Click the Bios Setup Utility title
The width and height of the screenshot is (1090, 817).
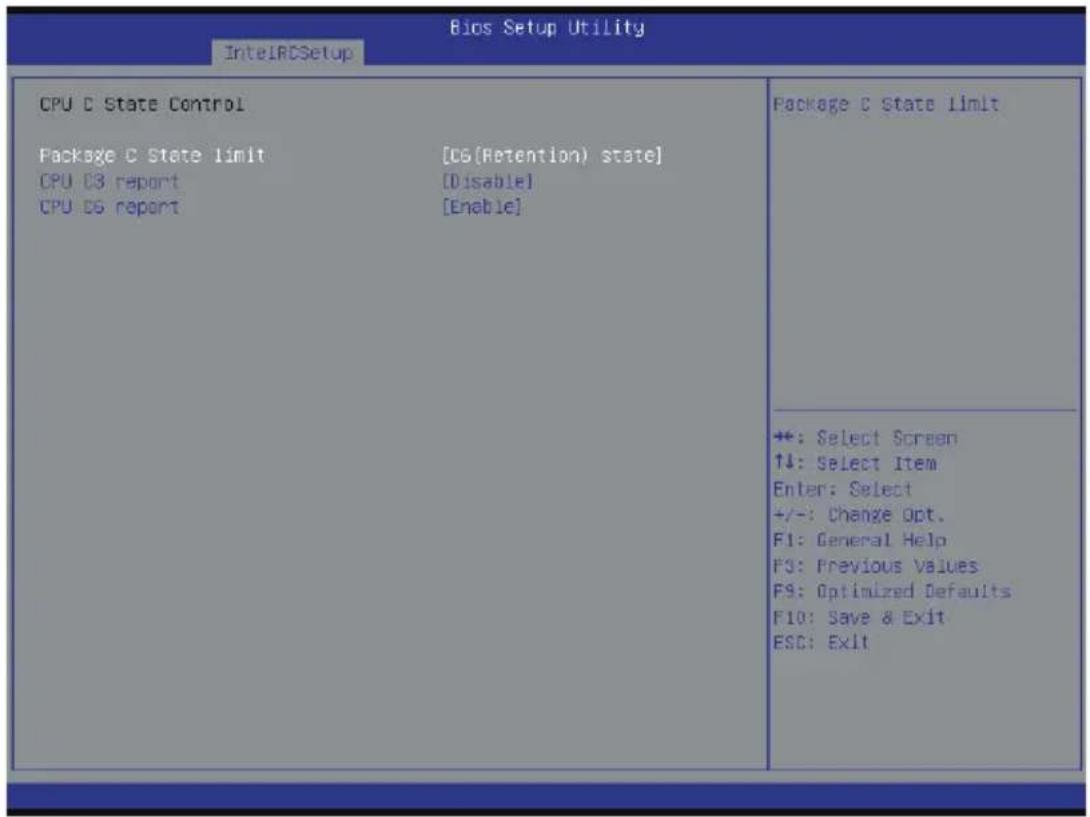coord(546,28)
